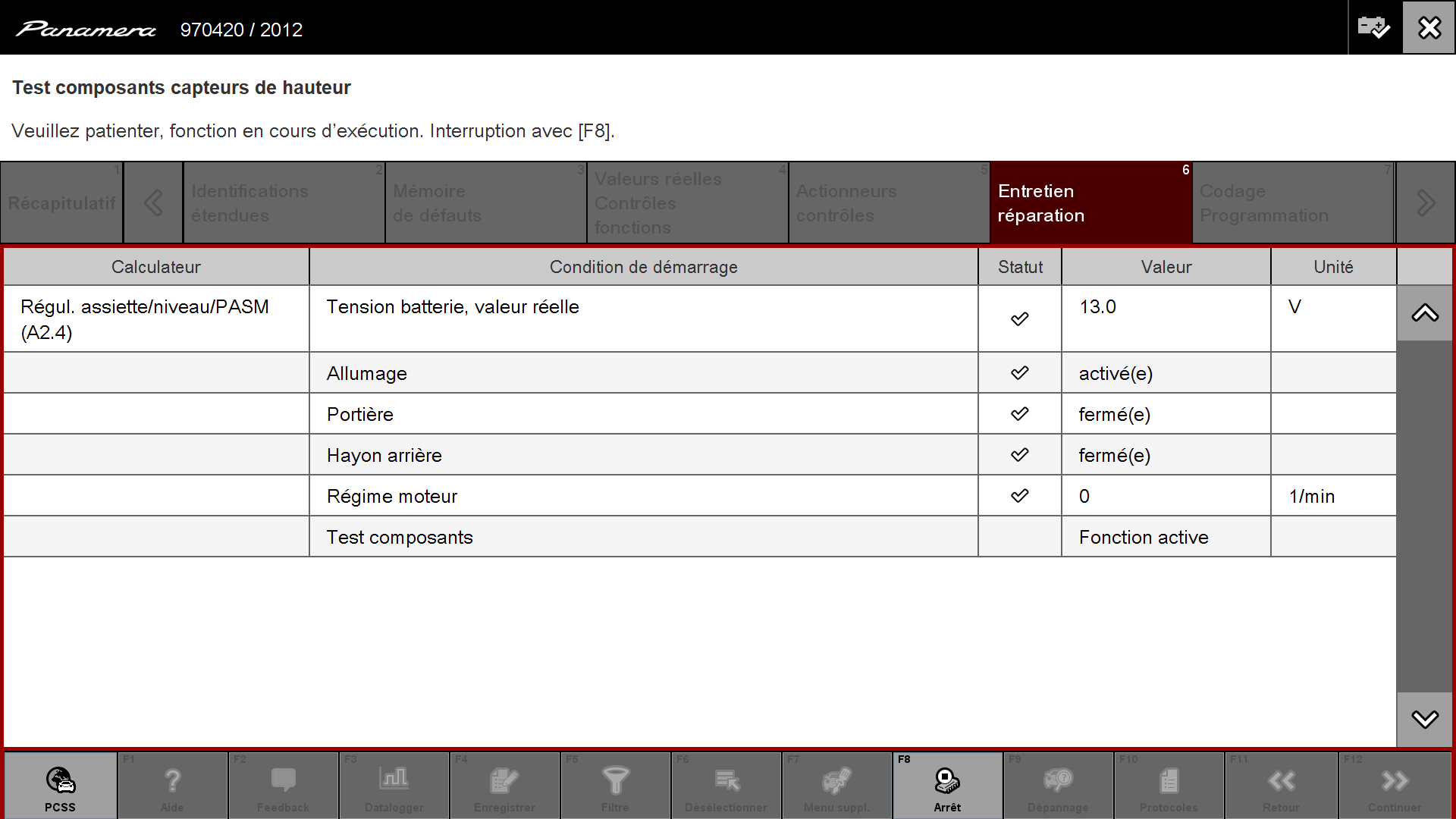Select the Hayon arrière condition row
This screenshot has width=1456, height=819.
tap(700, 455)
